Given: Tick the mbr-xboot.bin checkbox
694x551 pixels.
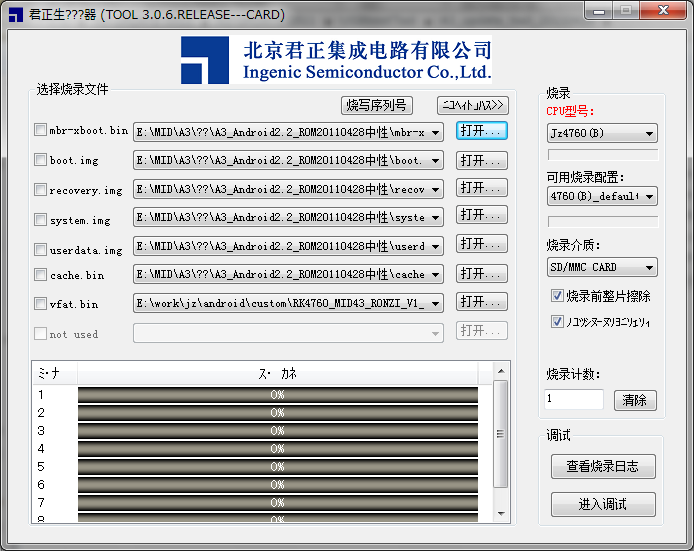Looking at the screenshot, I should click(40, 130).
